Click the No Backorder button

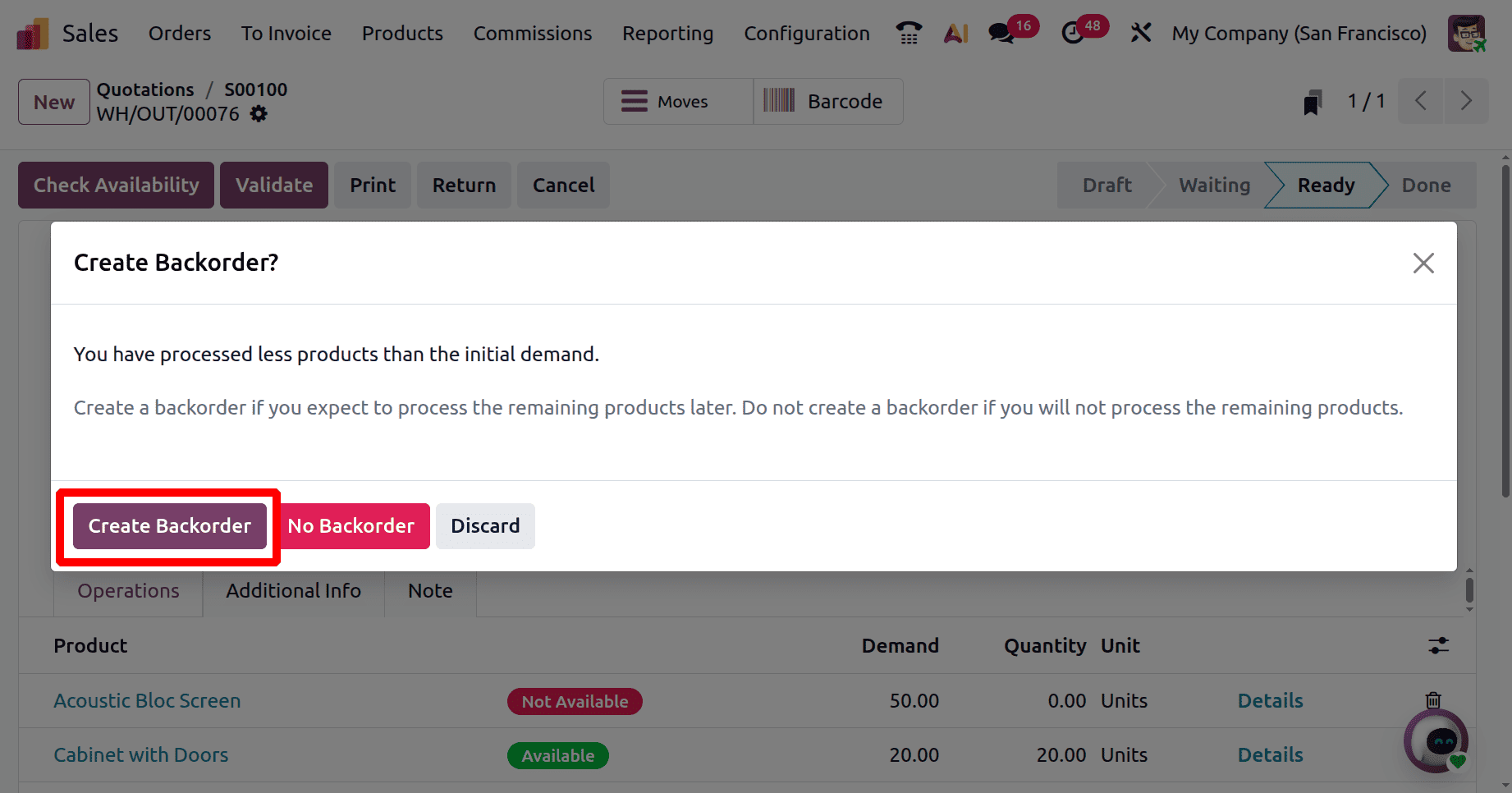tap(351, 526)
